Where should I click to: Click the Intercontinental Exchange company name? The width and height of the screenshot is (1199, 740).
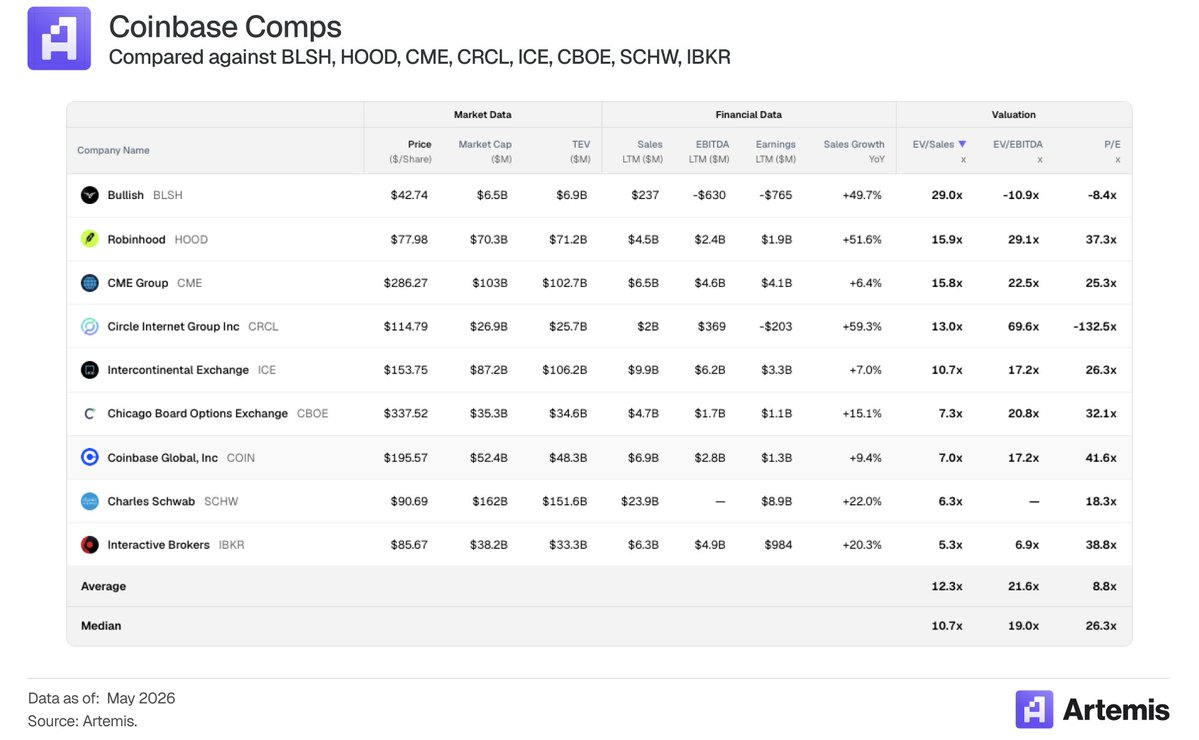(x=178, y=370)
